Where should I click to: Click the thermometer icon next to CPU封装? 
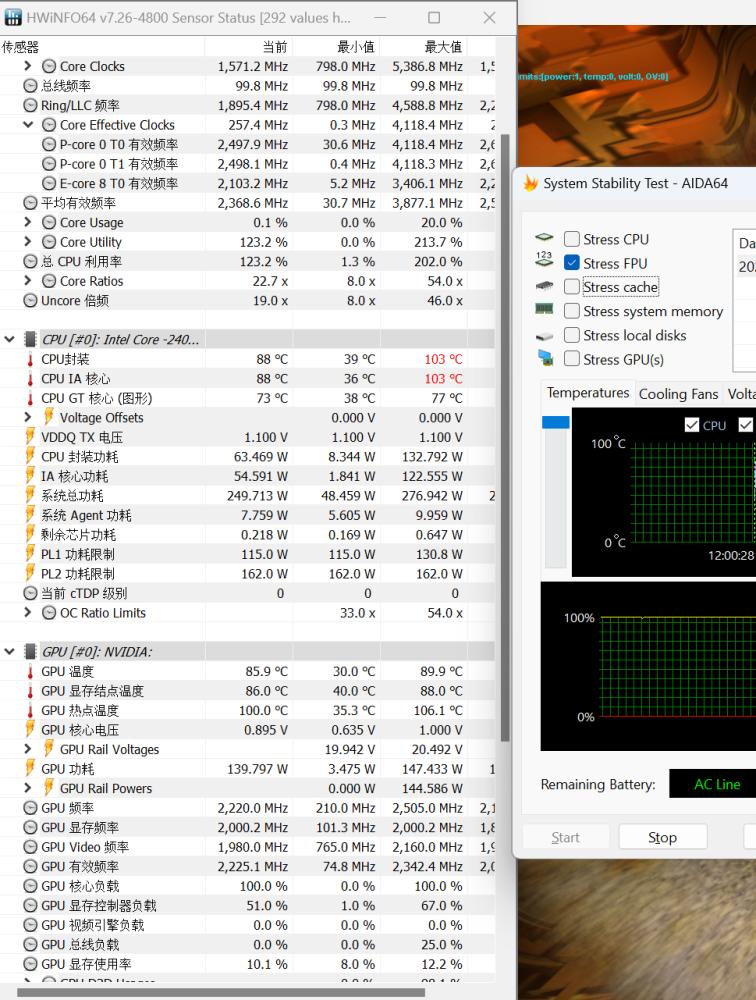[30, 359]
